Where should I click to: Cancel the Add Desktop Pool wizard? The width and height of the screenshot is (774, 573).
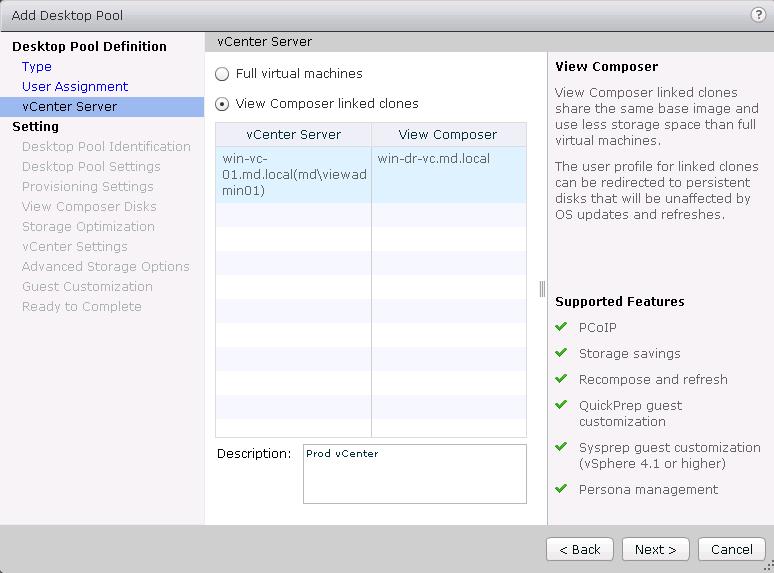point(731,549)
